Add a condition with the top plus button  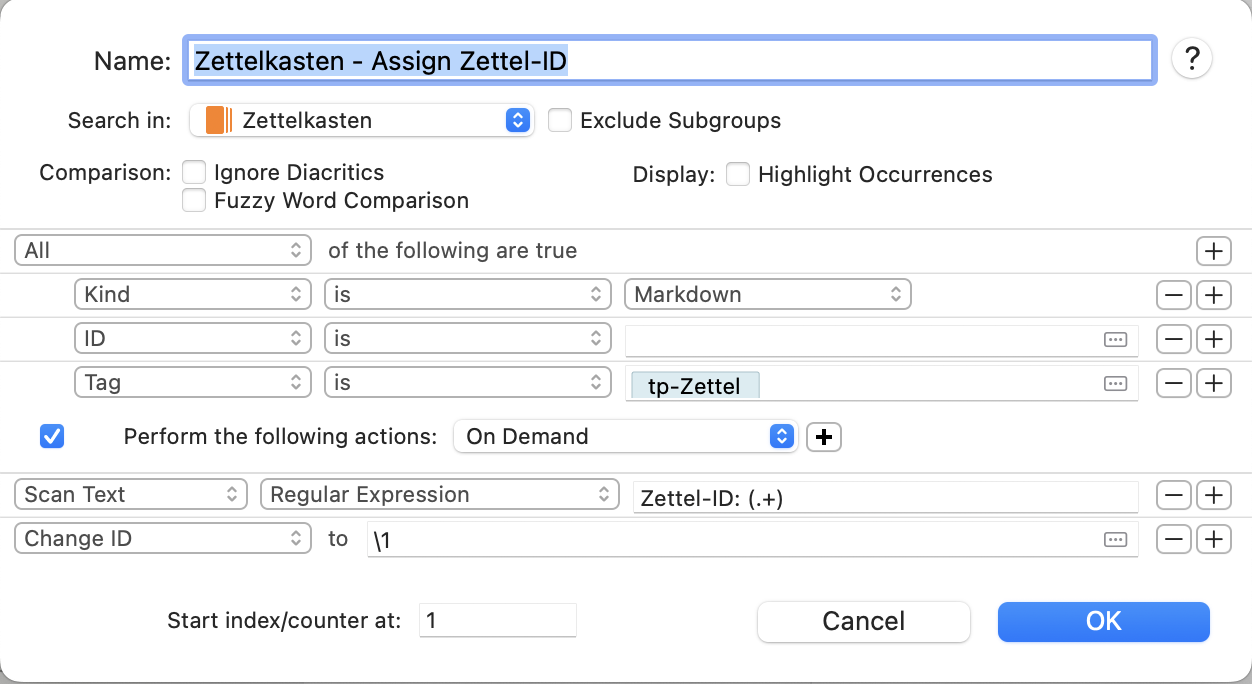tap(1213, 250)
